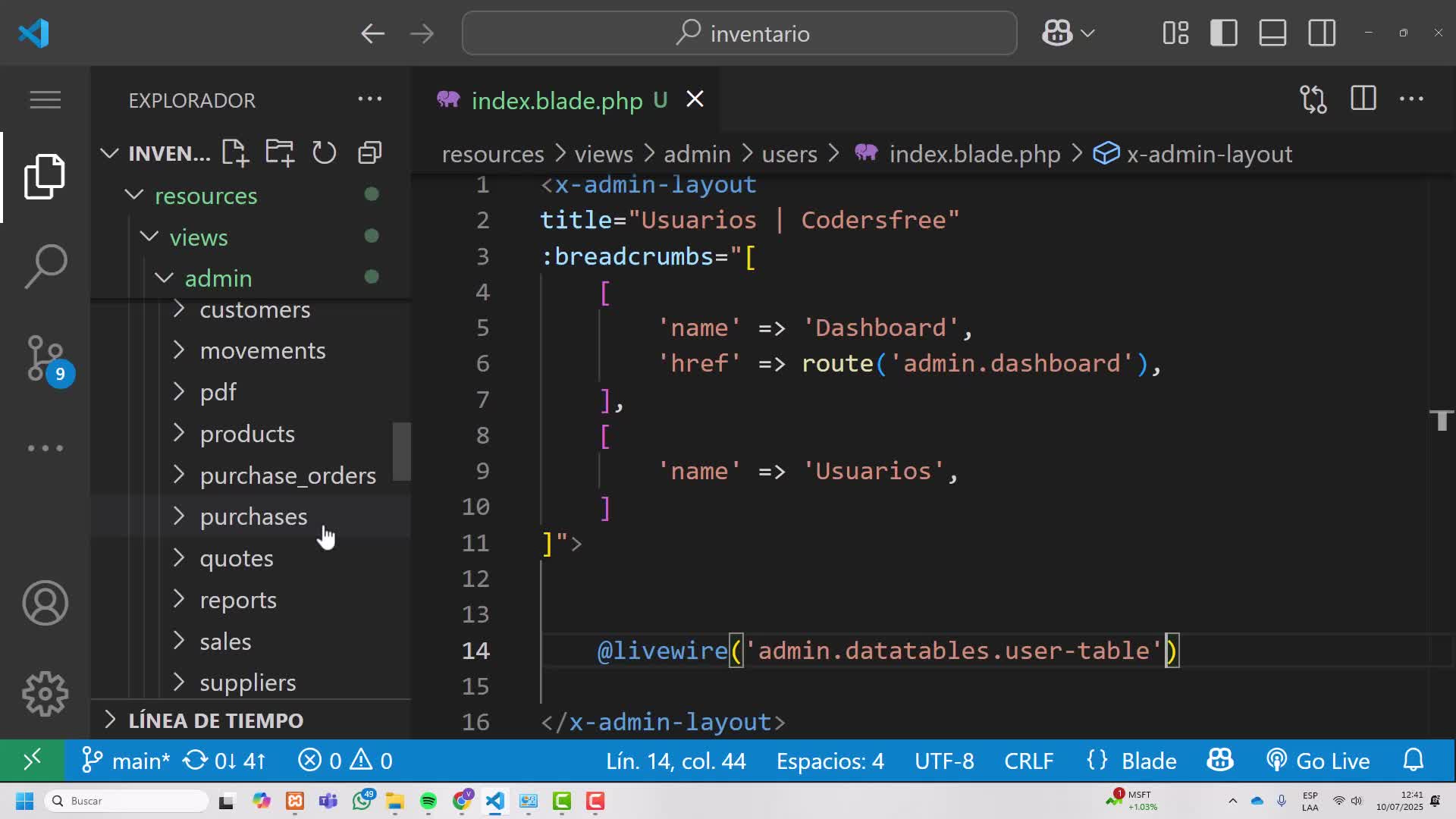Click the x-admin-layout symbol breadcrumb
This screenshot has height=819, width=1456.
(x=1209, y=154)
